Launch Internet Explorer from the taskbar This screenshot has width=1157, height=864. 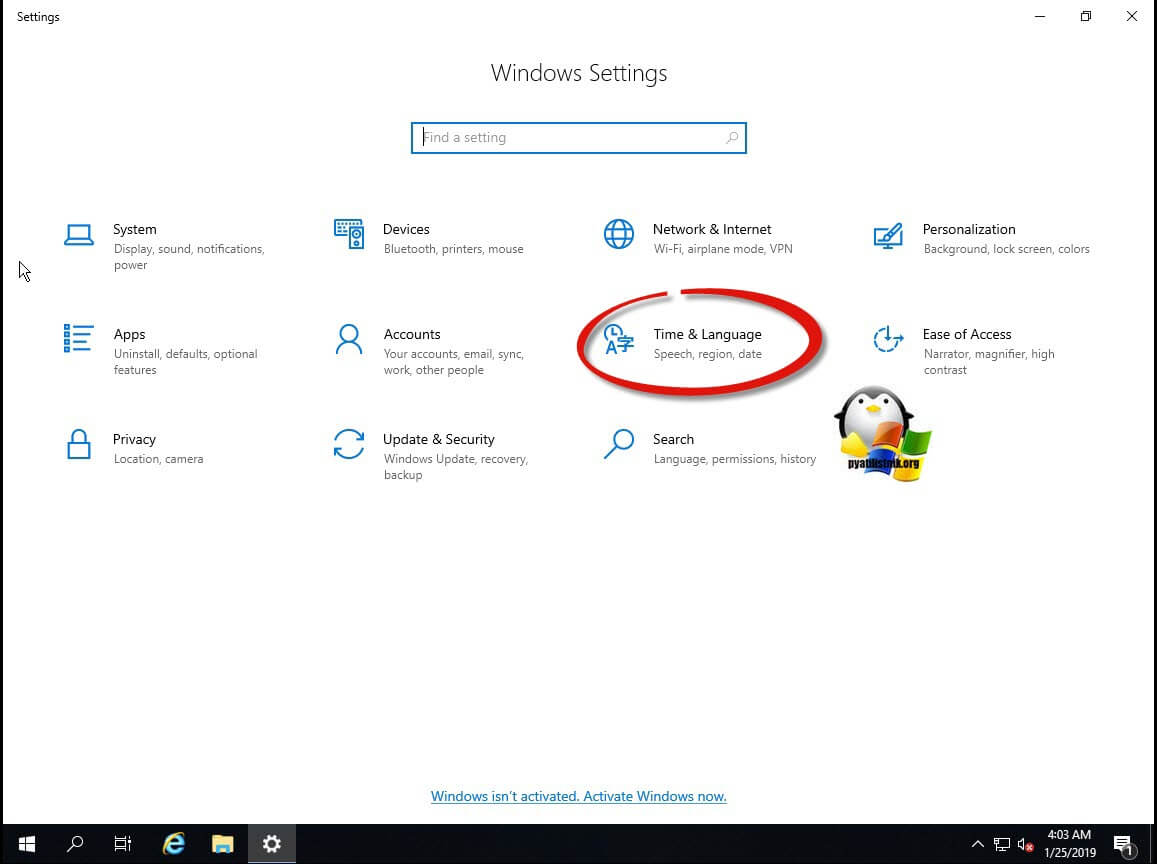tap(174, 844)
